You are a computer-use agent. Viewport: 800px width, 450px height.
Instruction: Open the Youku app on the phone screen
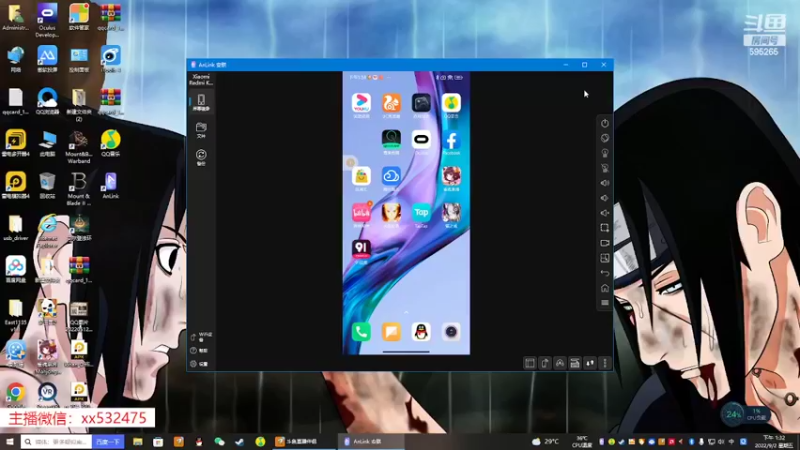point(361,103)
